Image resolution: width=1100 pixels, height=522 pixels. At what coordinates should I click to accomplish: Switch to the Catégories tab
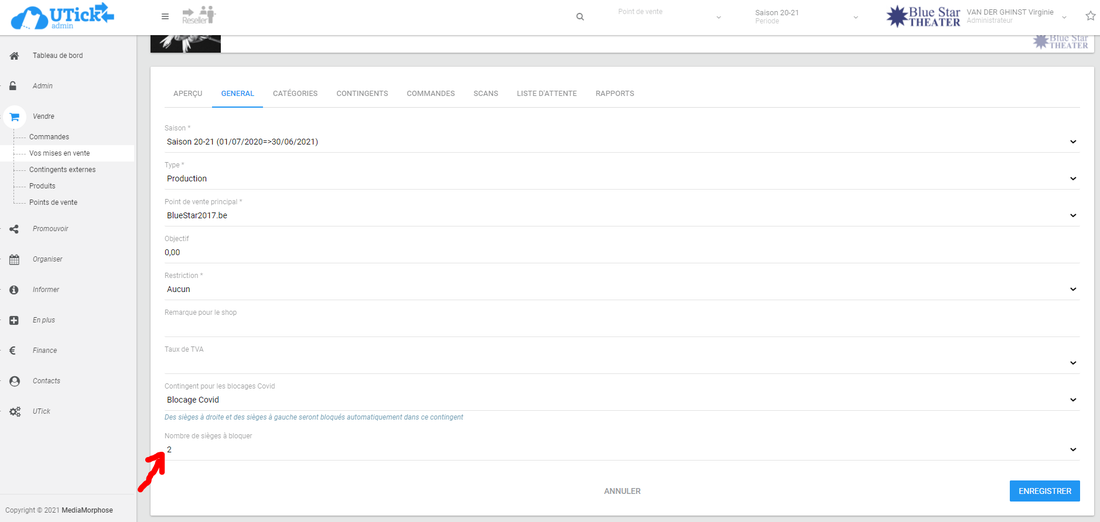[295, 93]
